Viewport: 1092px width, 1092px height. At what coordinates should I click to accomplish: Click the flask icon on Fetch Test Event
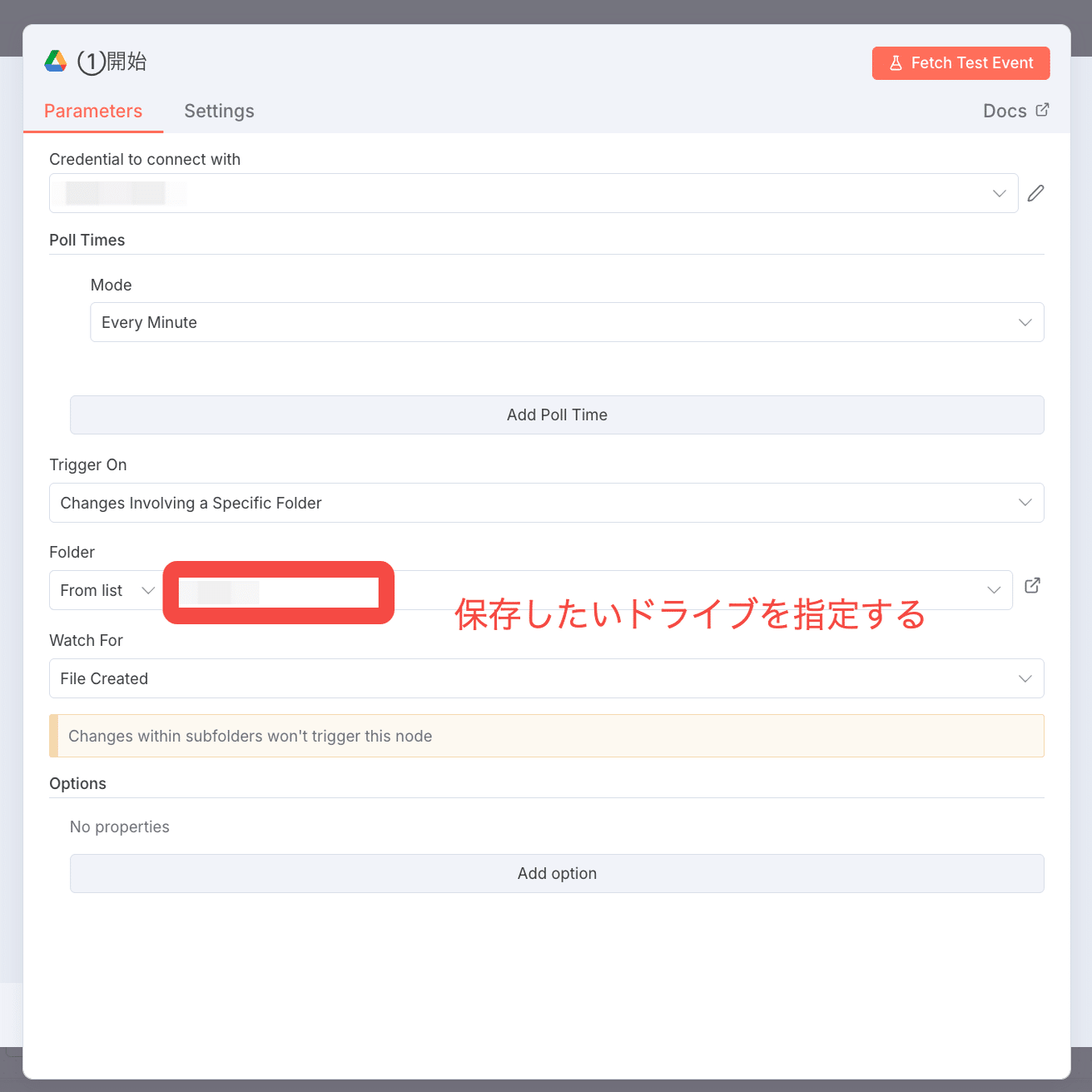[896, 62]
